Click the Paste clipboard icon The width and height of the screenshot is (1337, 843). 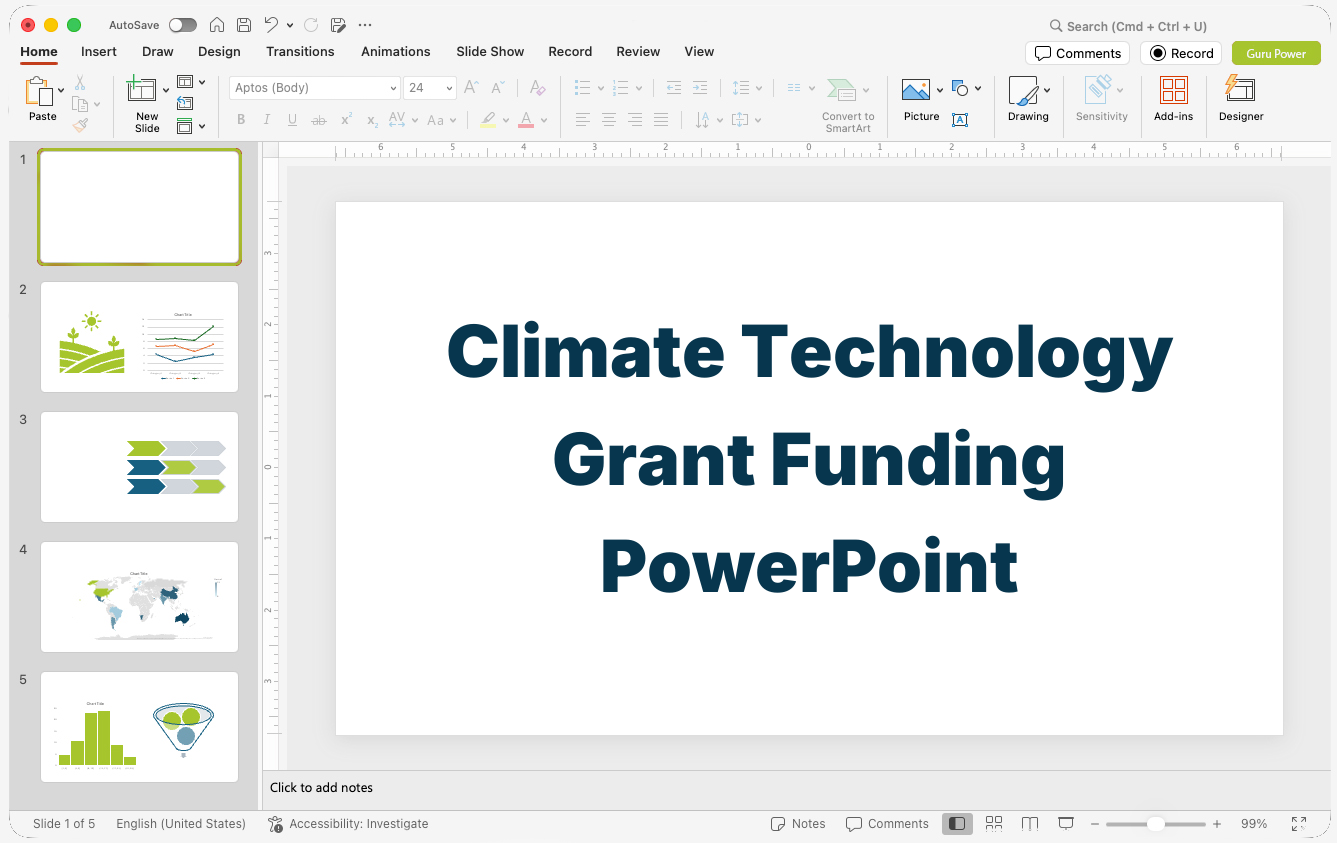(x=39, y=91)
